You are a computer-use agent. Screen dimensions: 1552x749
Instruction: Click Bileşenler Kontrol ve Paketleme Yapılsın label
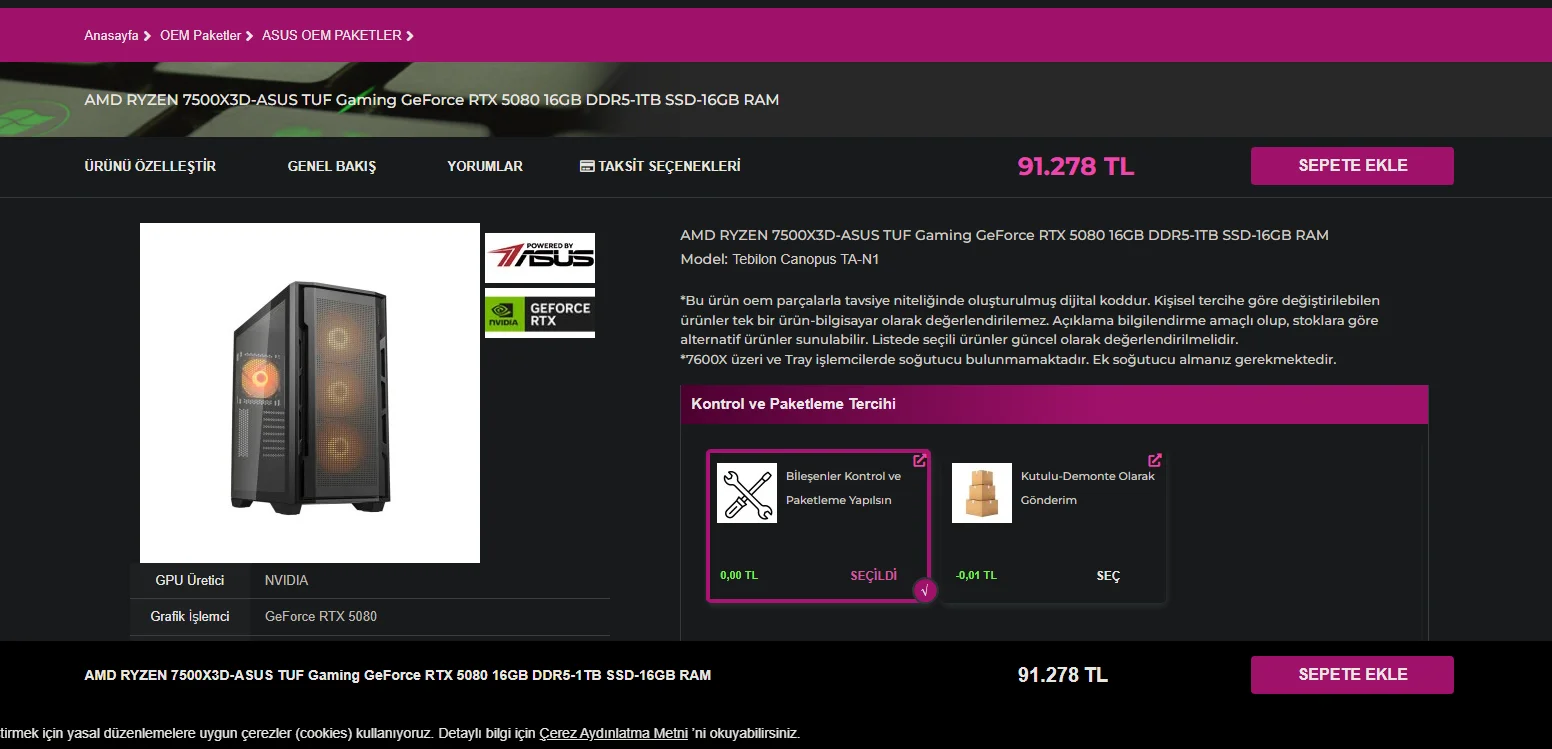click(x=843, y=488)
